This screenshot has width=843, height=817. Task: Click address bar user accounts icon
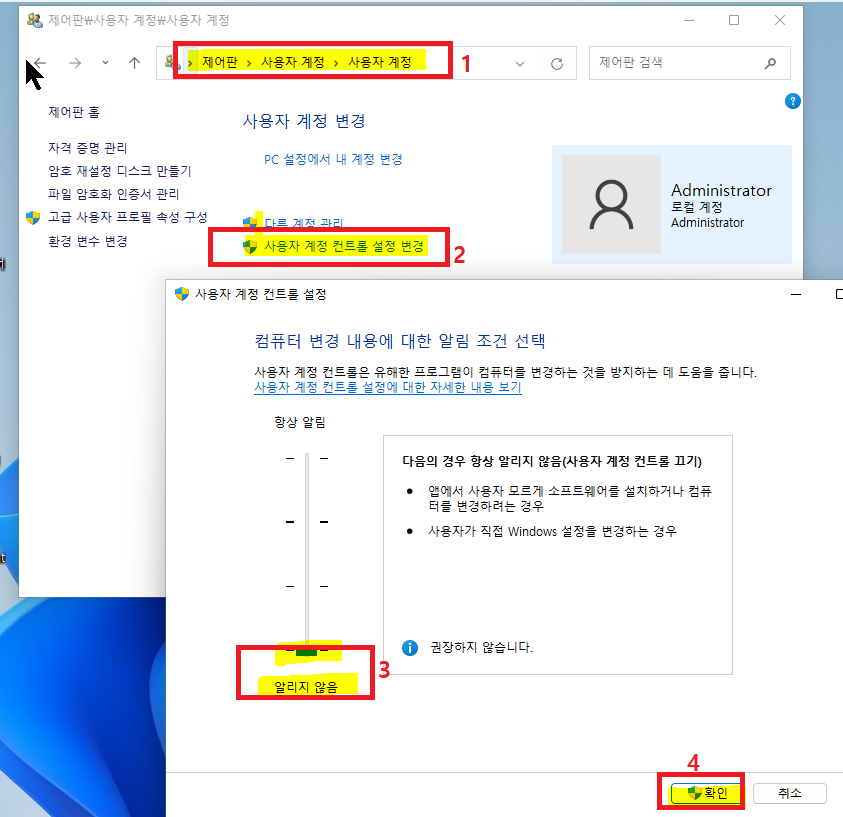[170, 62]
